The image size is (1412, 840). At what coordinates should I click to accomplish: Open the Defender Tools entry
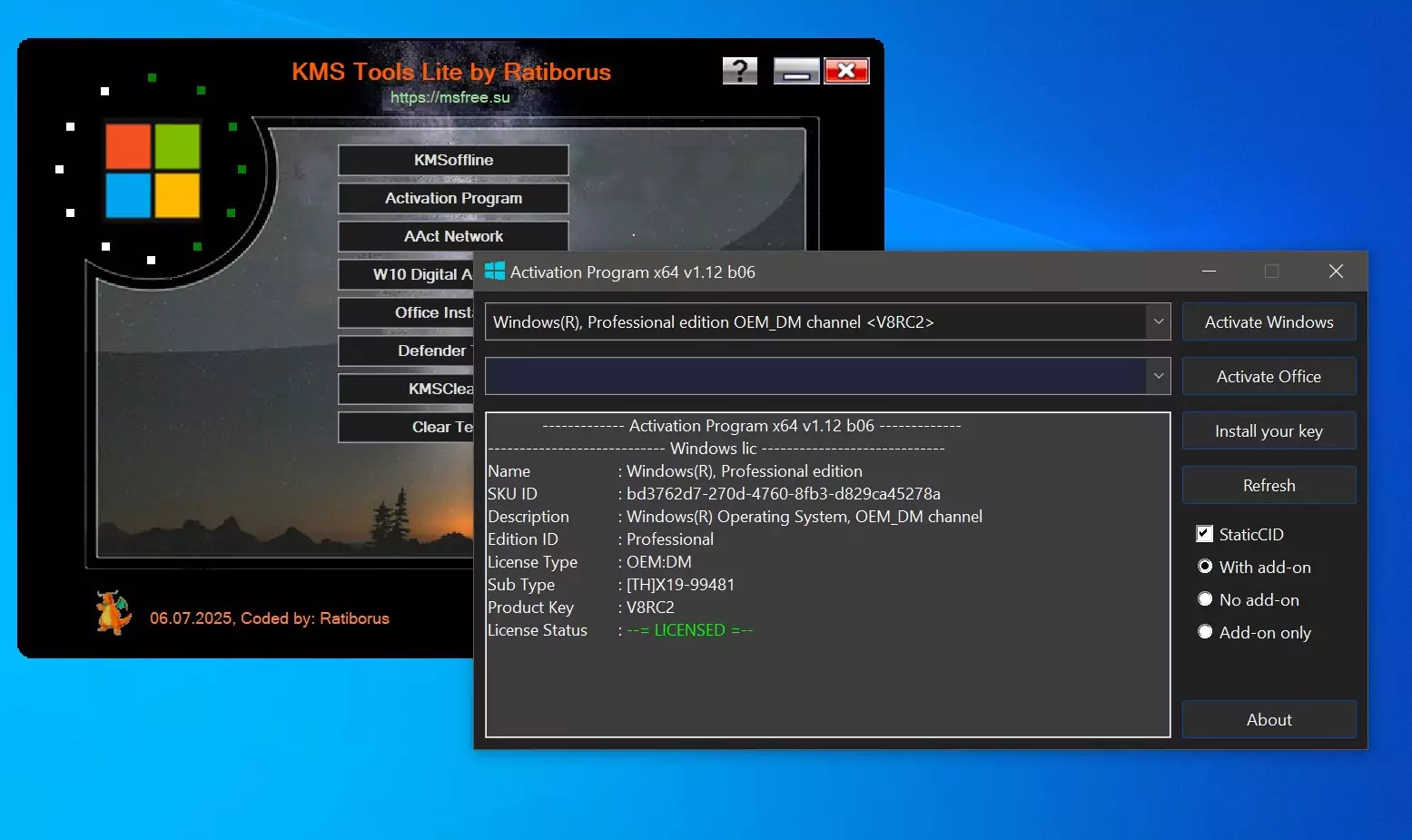406,351
